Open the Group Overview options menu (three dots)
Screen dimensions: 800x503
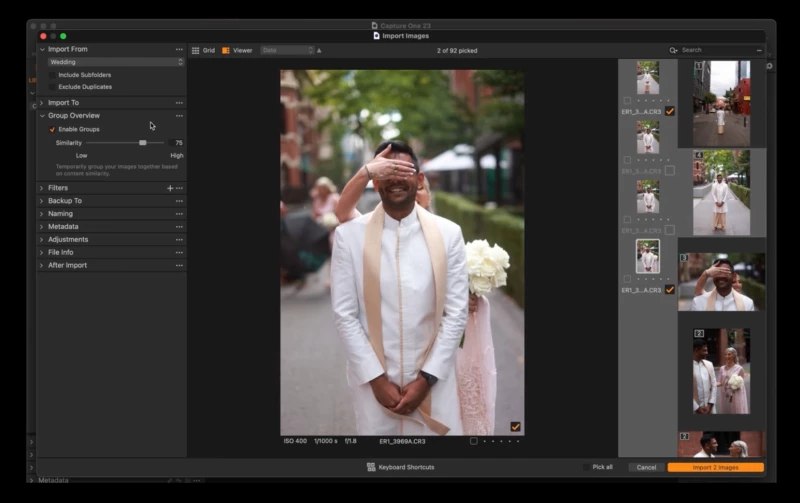[179, 116]
